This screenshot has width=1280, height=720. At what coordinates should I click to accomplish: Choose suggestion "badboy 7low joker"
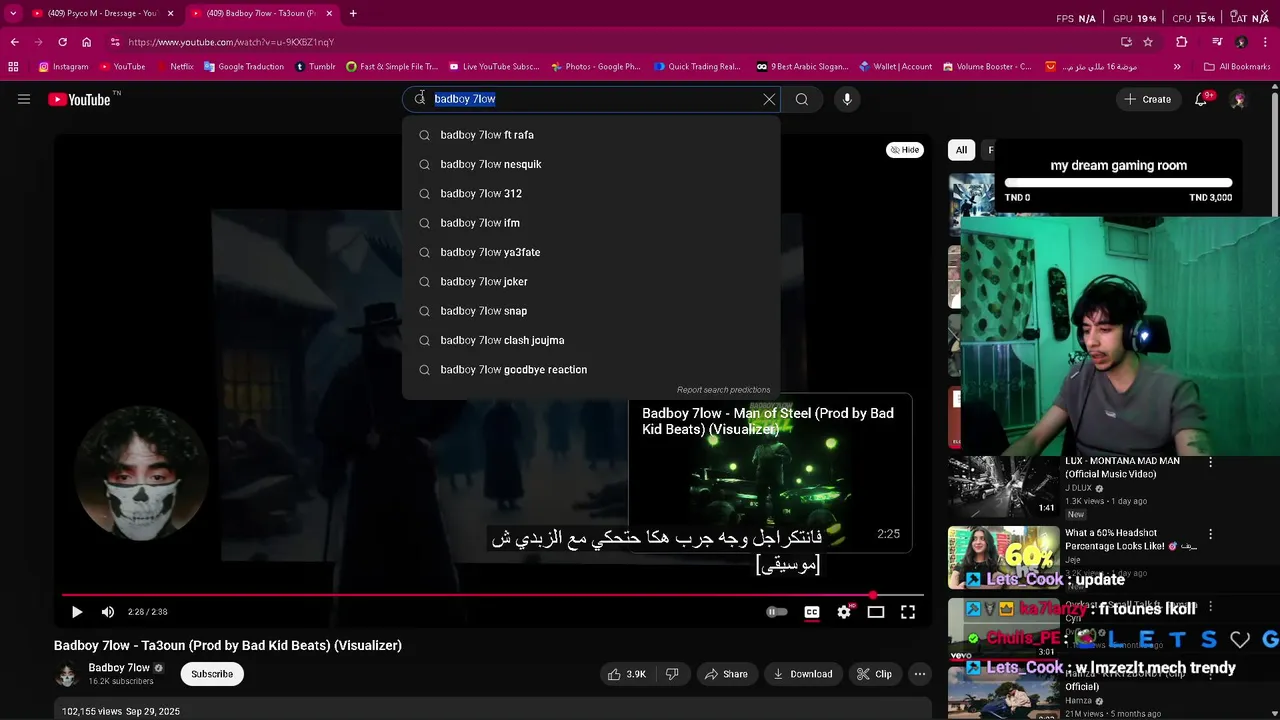click(591, 281)
